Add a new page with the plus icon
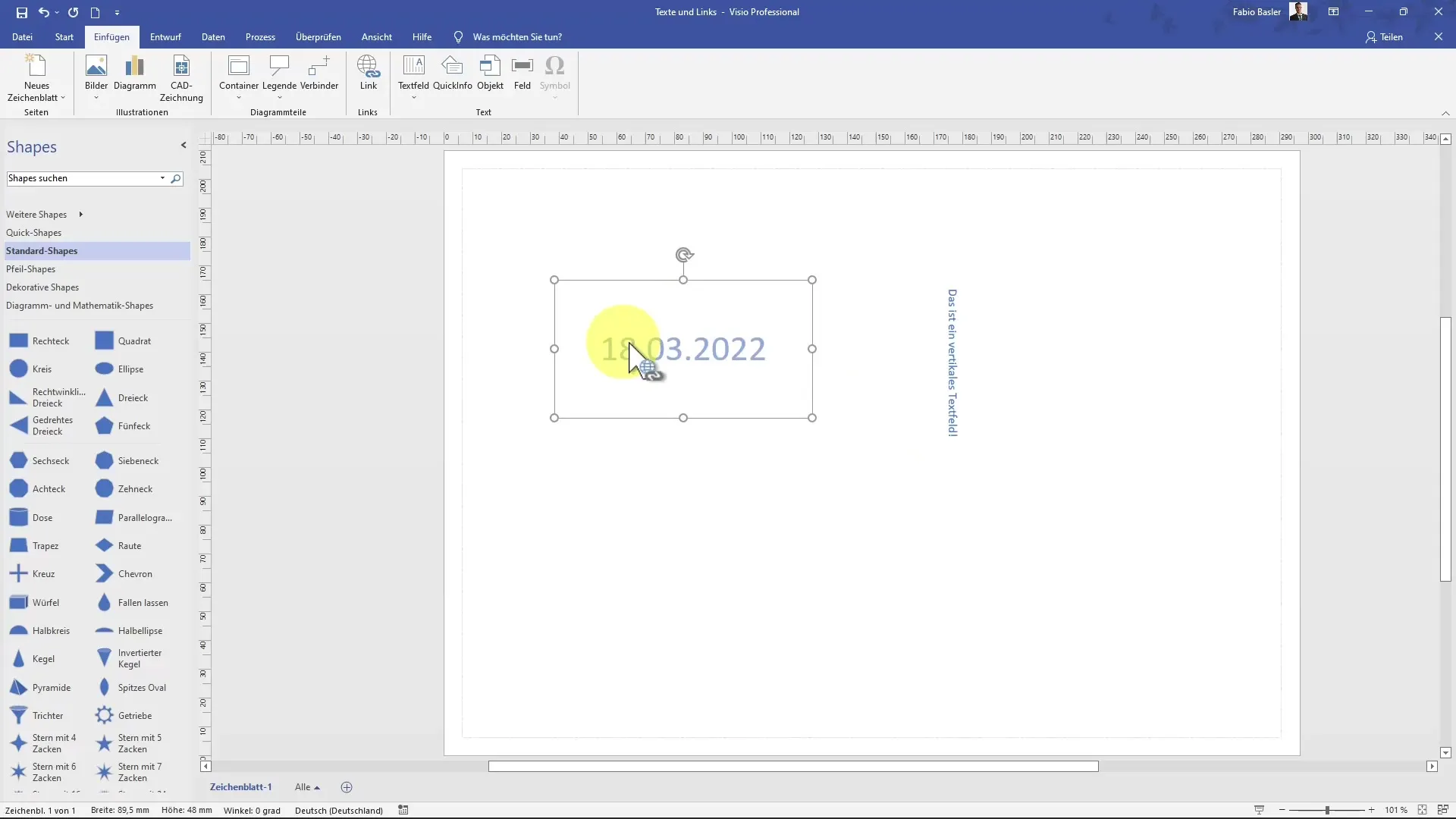This screenshot has width=1456, height=819. [347, 787]
